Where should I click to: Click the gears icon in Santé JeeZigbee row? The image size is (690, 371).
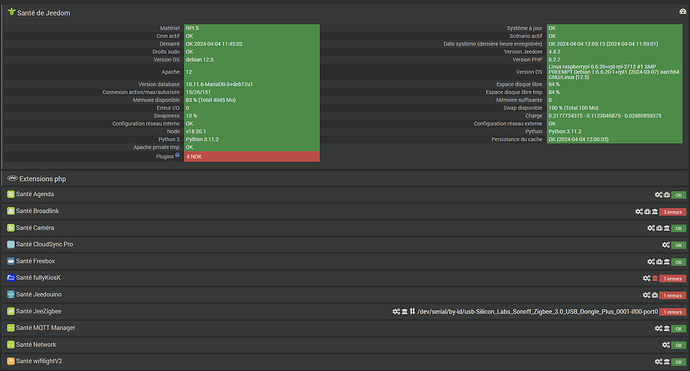point(396,311)
